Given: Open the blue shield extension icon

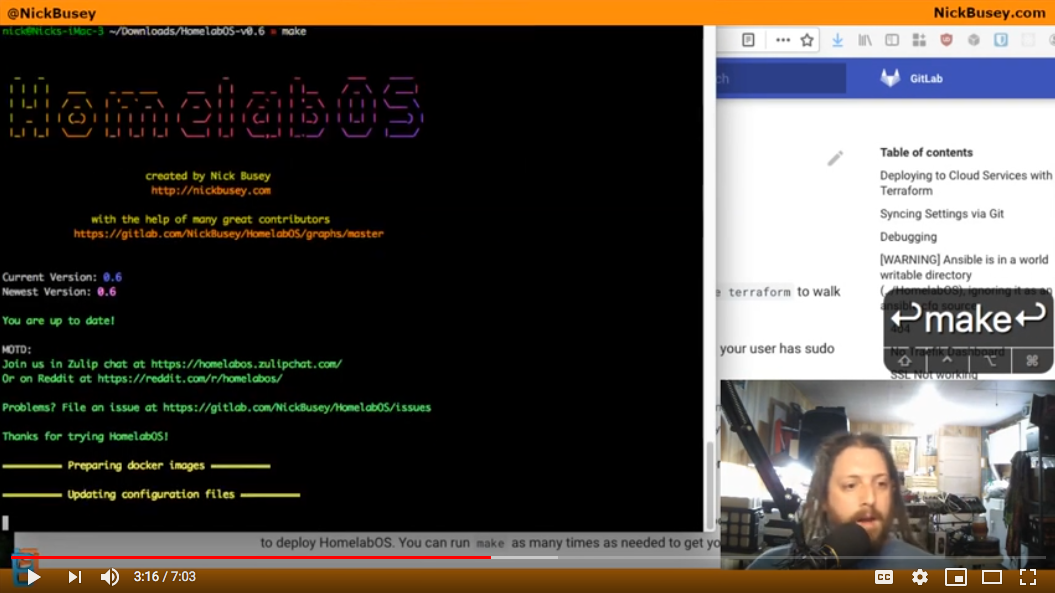Looking at the screenshot, I should tap(1001, 40).
